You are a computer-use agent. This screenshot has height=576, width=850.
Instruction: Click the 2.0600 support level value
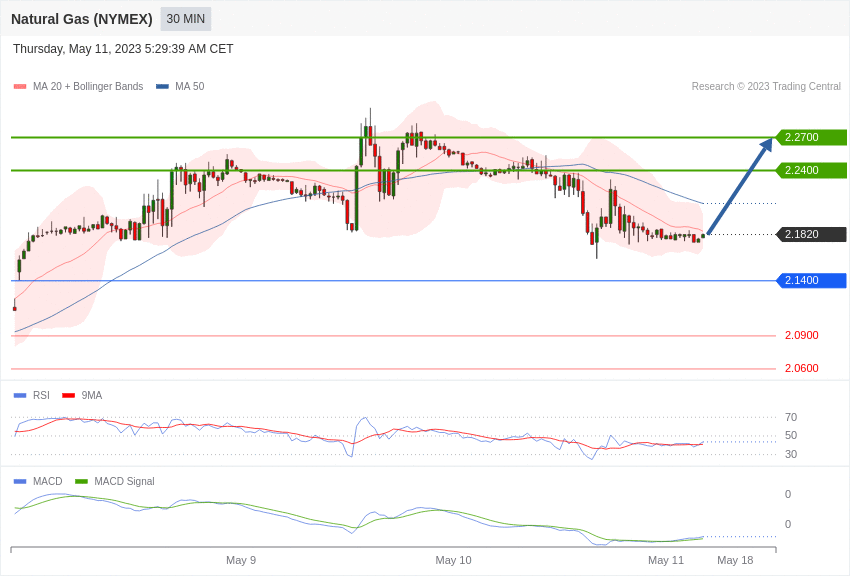pos(802,368)
